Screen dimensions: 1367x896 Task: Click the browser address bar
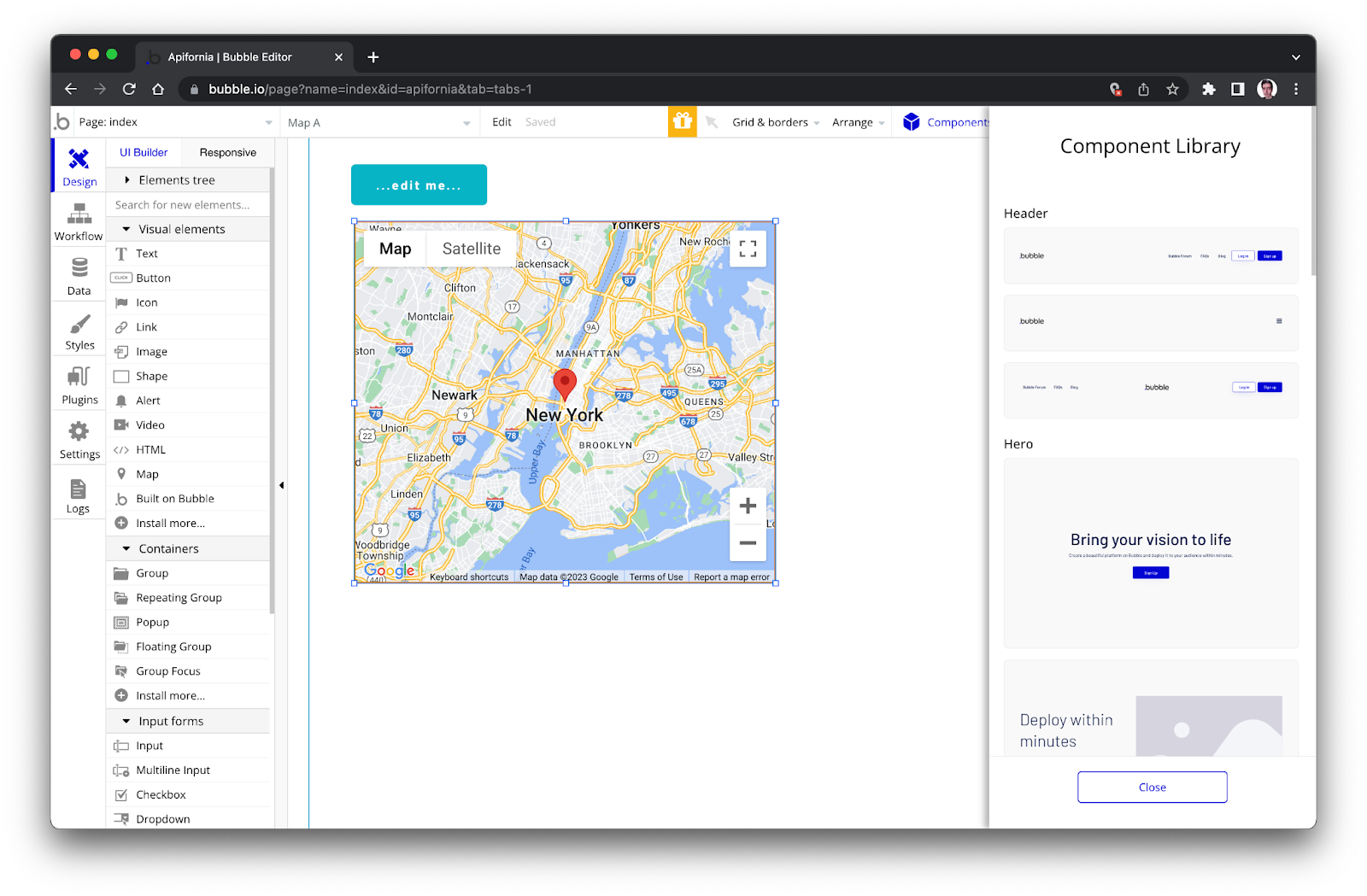coord(641,89)
